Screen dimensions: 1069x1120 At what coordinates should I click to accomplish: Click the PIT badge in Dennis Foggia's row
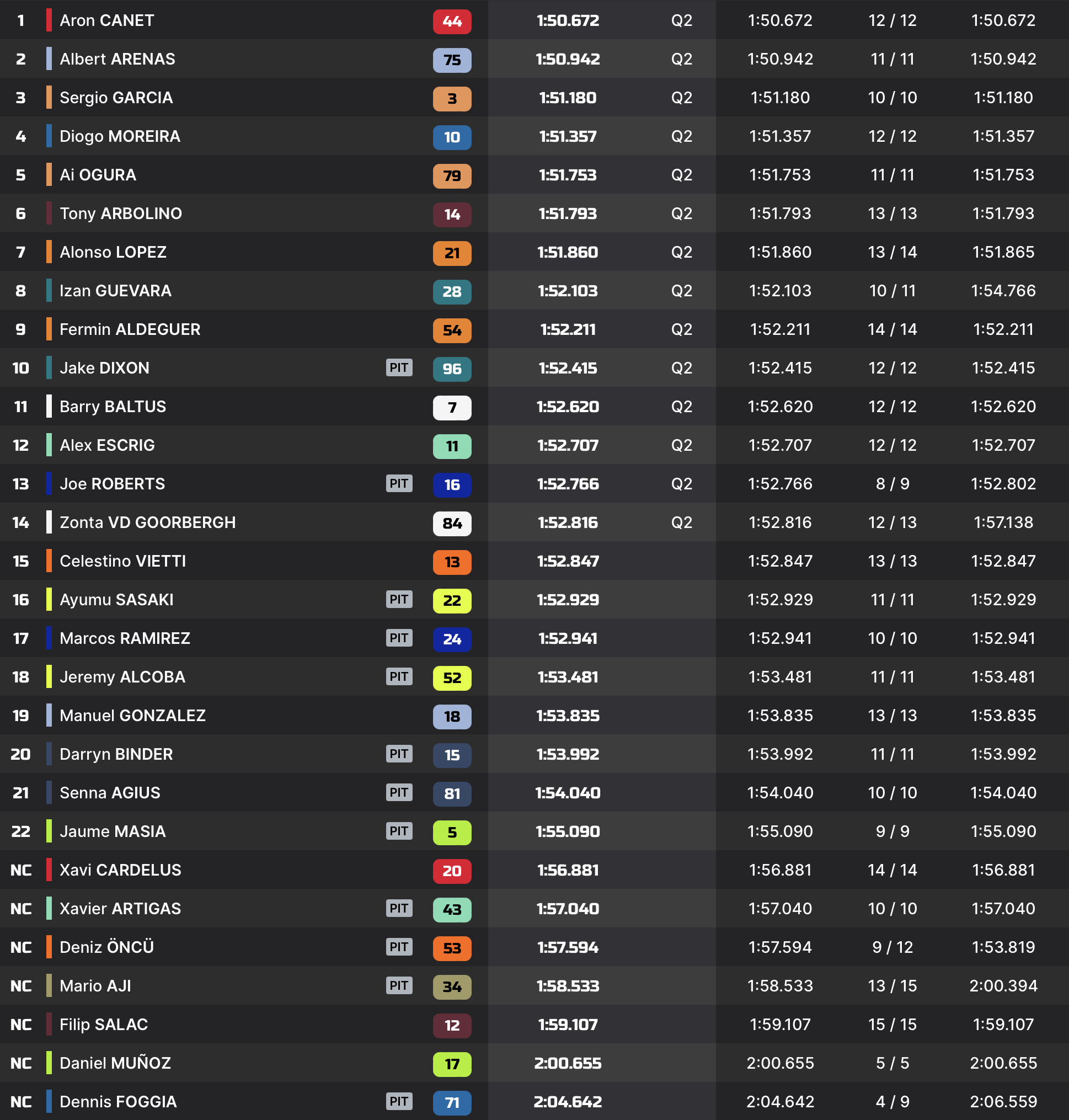399,1101
